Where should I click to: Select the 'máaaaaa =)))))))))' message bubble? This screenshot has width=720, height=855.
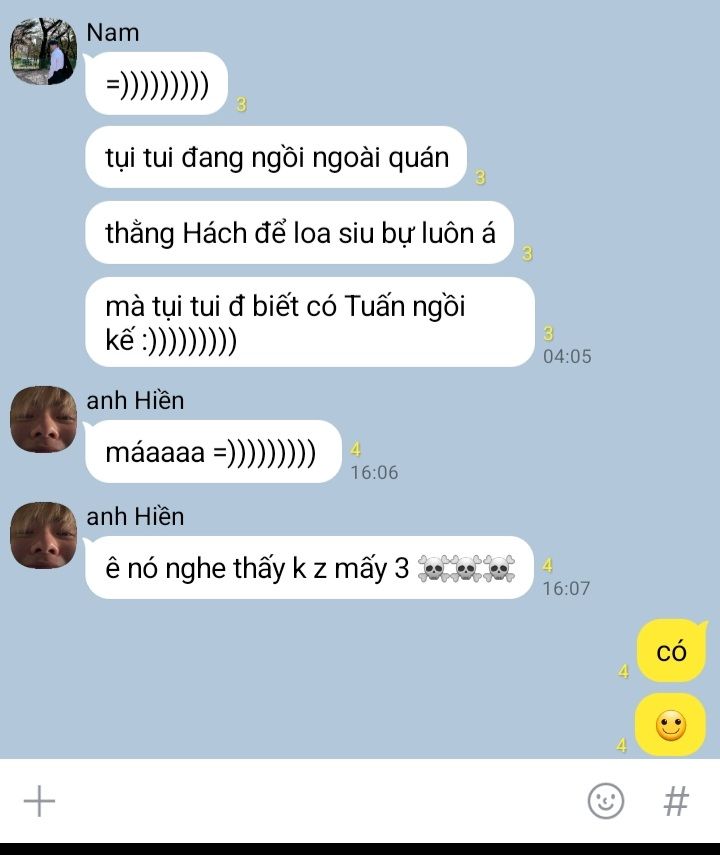pyautogui.click(x=213, y=451)
